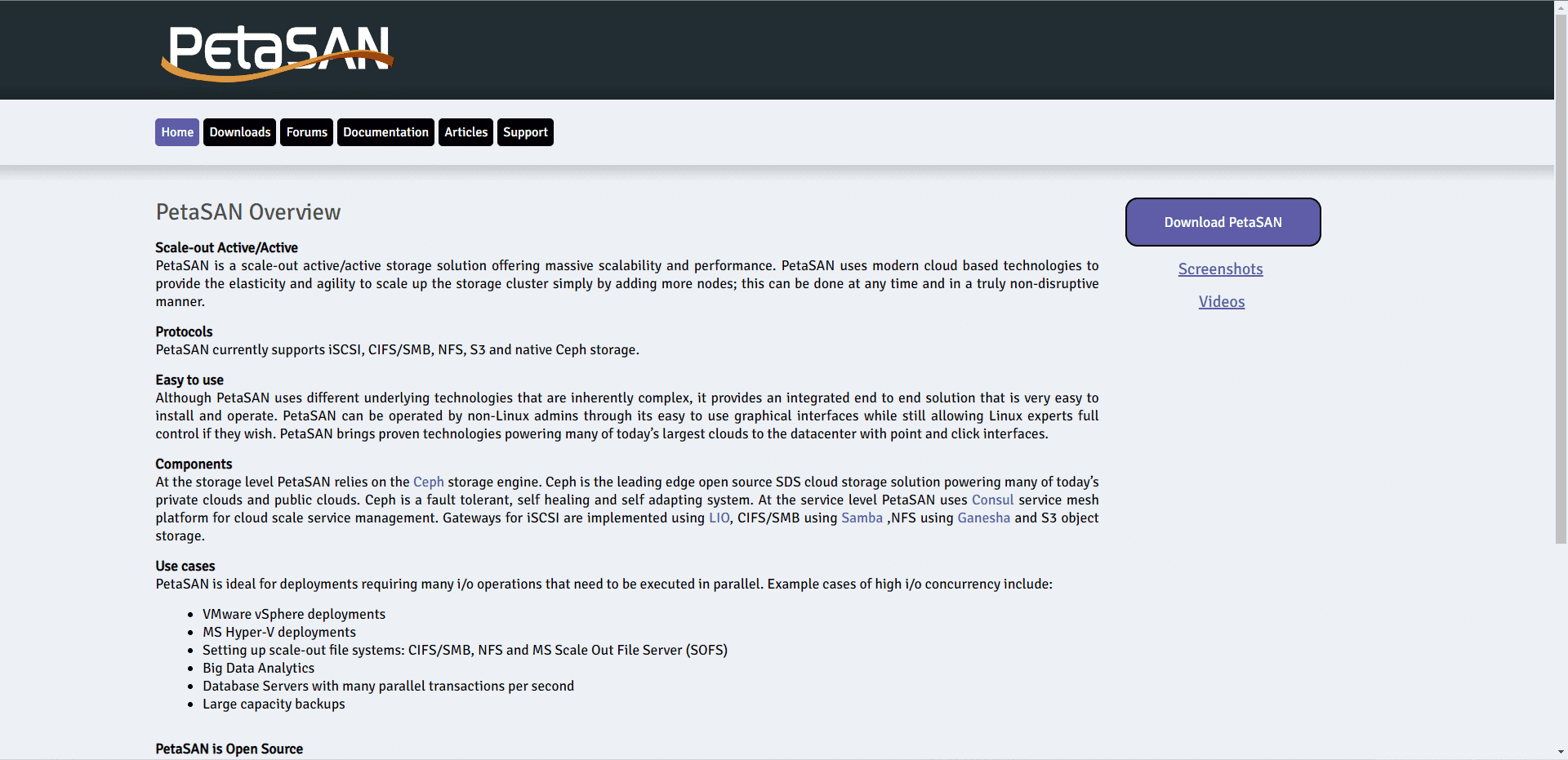The image size is (1568, 760).
Task: Click the Components heading
Action: click(194, 464)
